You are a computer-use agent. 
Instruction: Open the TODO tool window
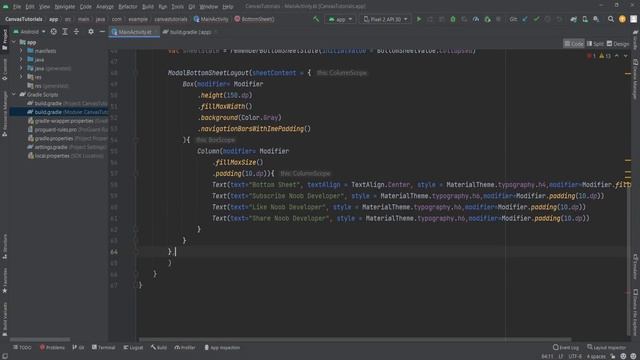pyautogui.click(x=22, y=348)
